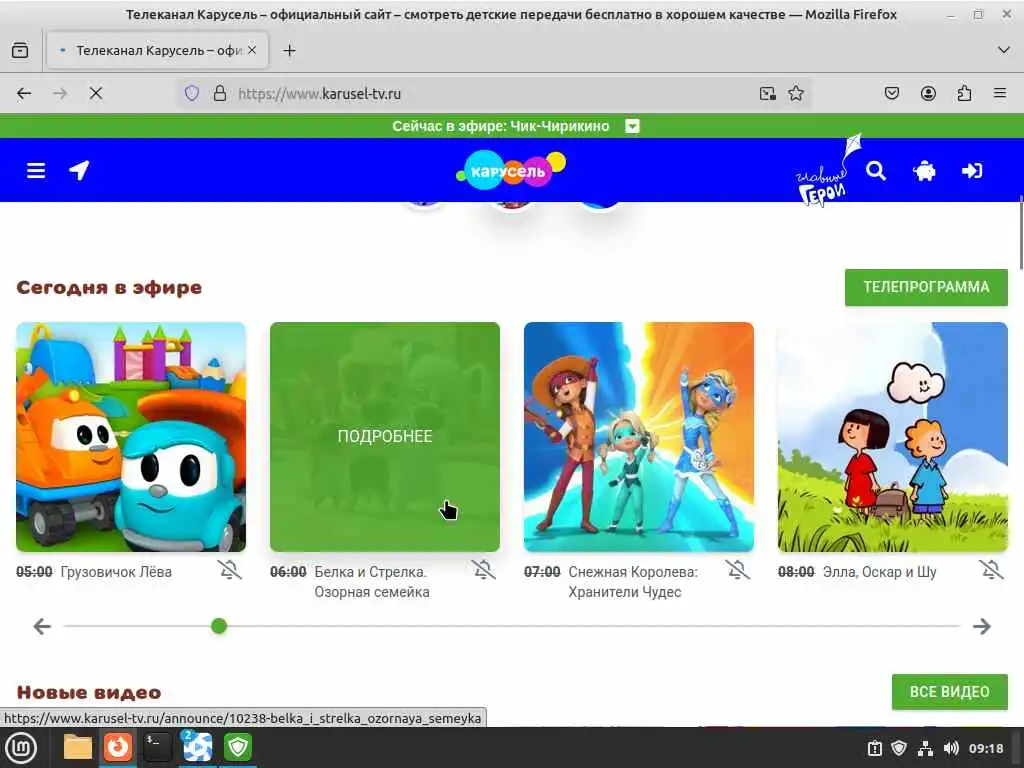Click the sign-in arrow icon
The image size is (1024, 768).
972,171
